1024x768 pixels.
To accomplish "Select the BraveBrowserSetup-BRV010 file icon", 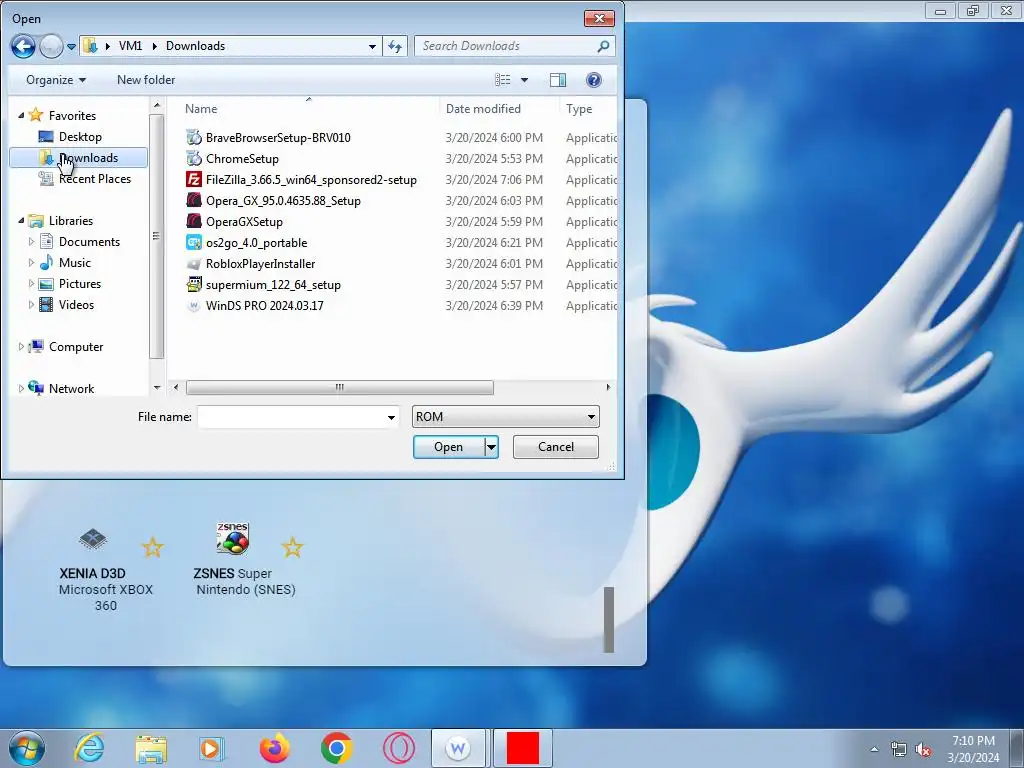I will [x=194, y=137].
